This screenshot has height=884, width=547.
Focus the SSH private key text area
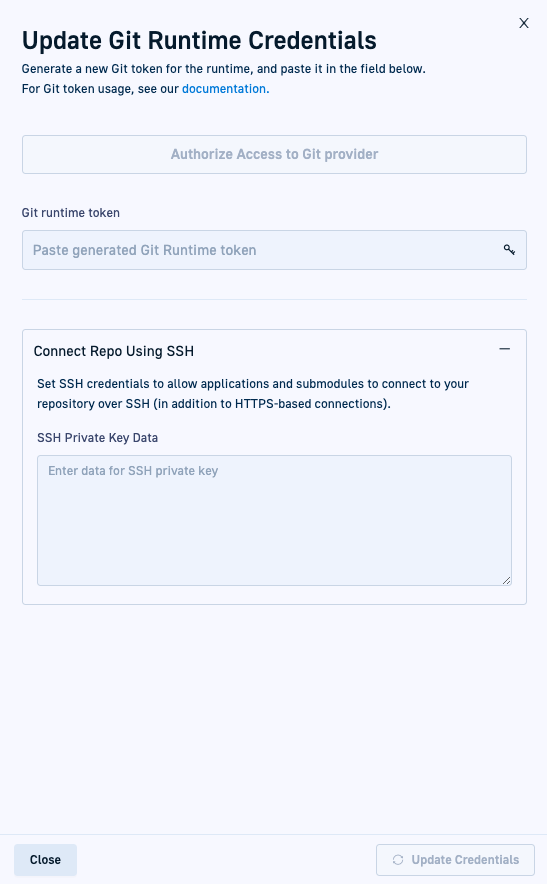274,520
